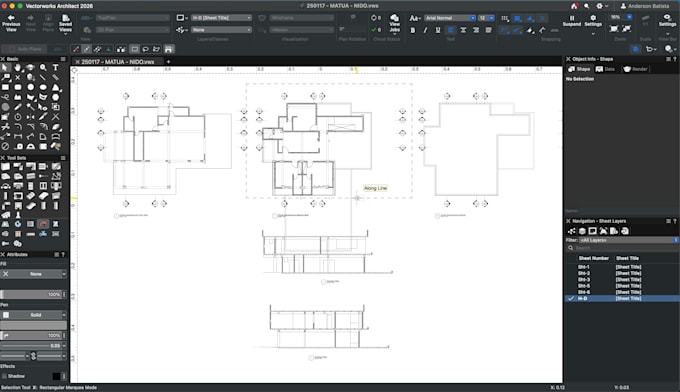The width and height of the screenshot is (680, 392).
Task: Open Anderson Batista account menu
Action: (x=644, y=6)
